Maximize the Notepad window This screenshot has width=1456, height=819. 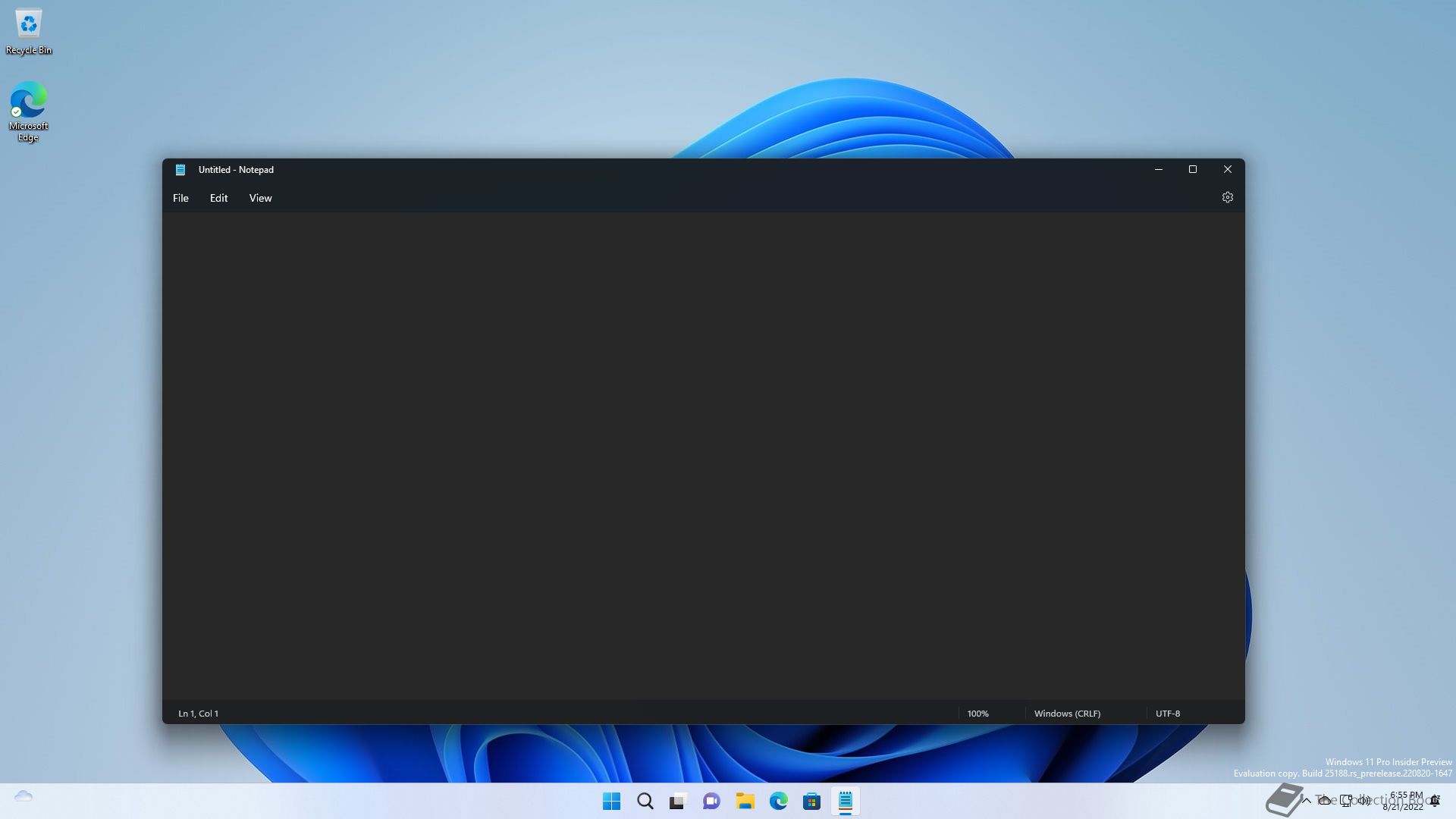coord(1192,169)
